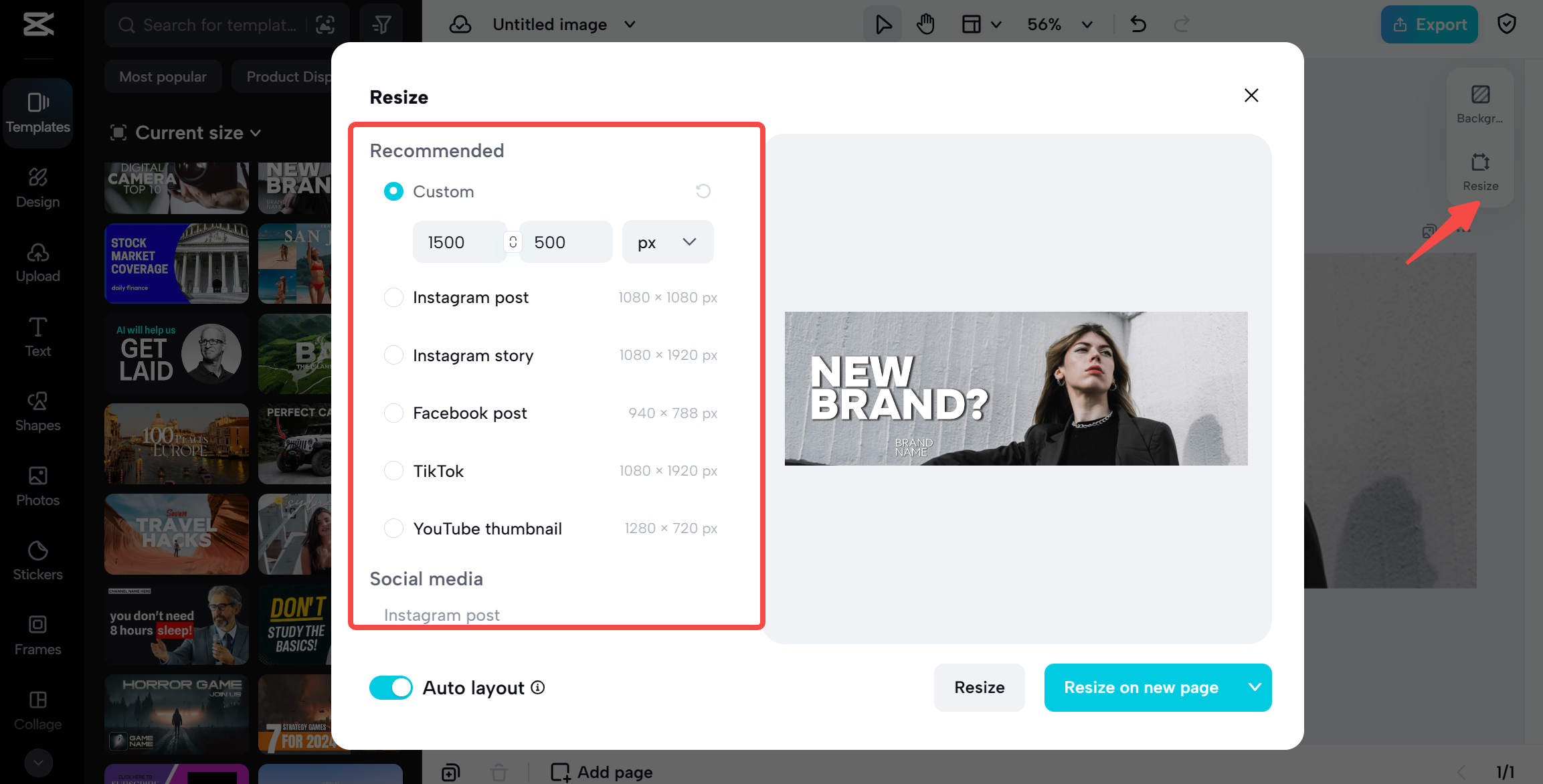Select the Hand pan tool
This screenshot has width=1543, height=784.
925,24
